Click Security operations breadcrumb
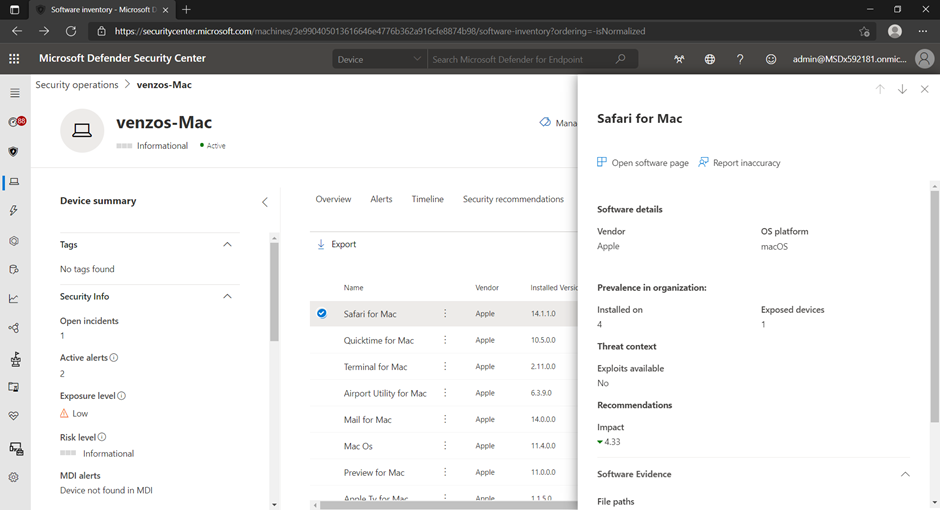Screen dimensions: 940x510 (x=77, y=85)
